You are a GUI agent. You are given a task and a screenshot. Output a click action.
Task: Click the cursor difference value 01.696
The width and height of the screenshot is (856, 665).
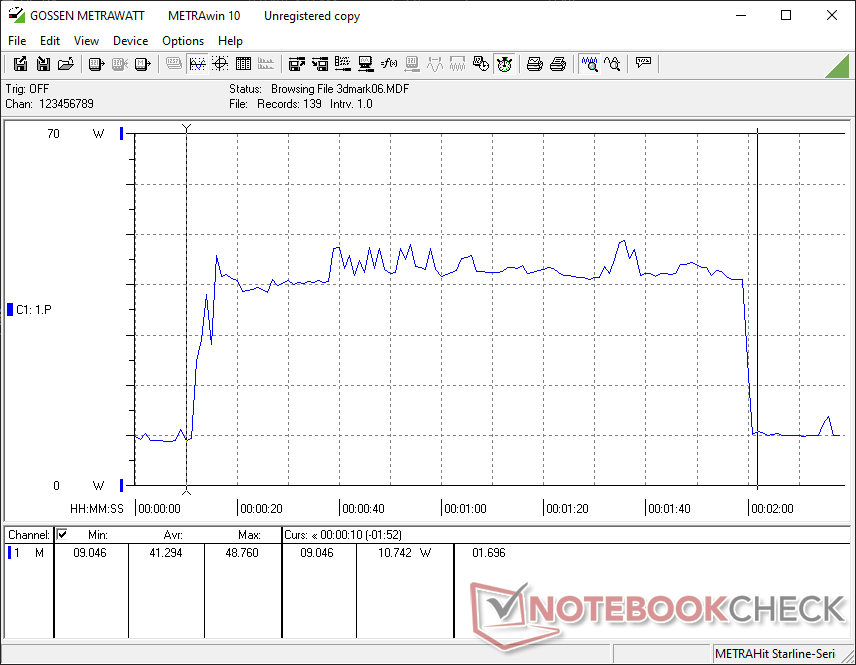[489, 553]
